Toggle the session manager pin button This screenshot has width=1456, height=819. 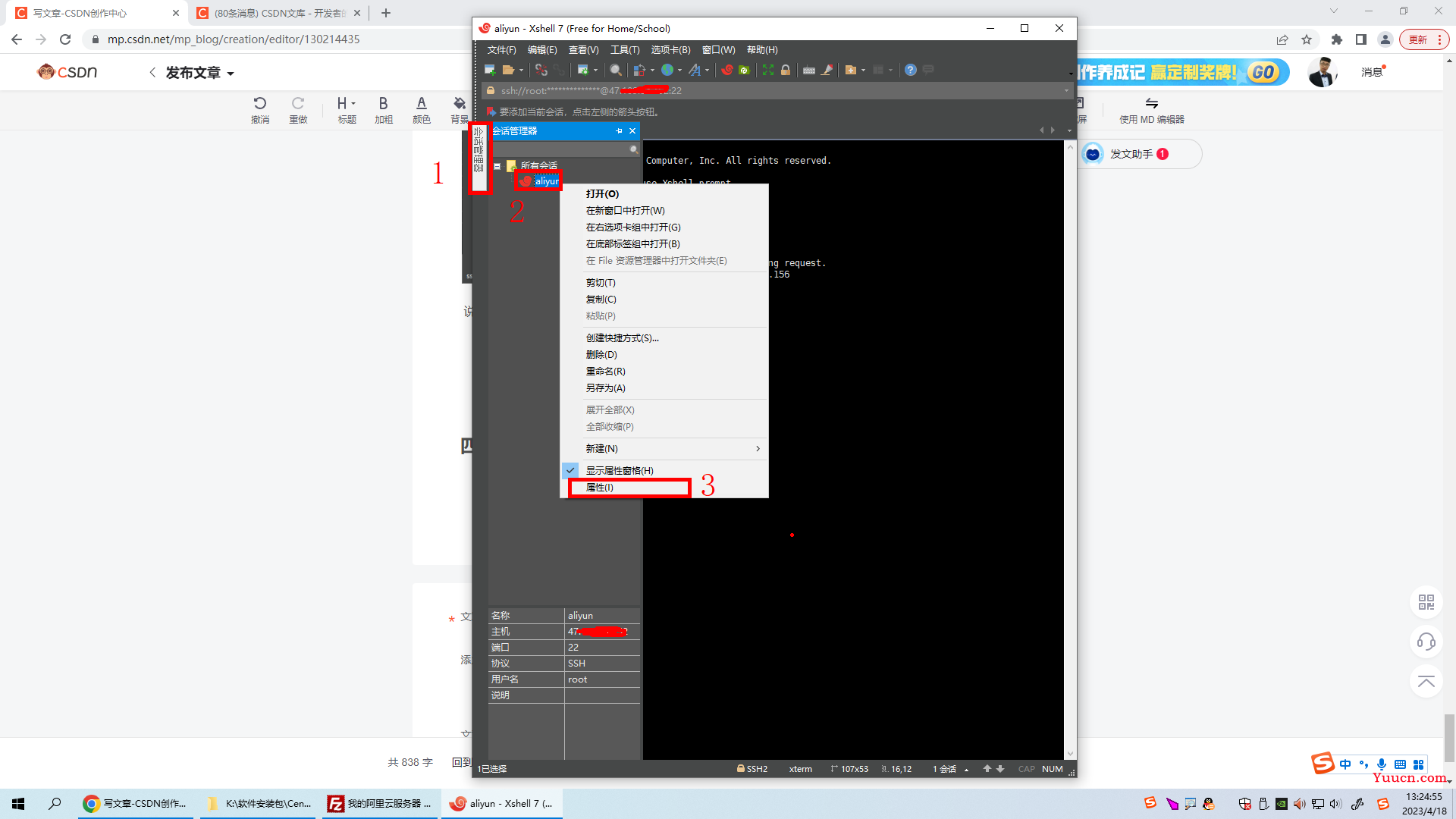coord(619,131)
